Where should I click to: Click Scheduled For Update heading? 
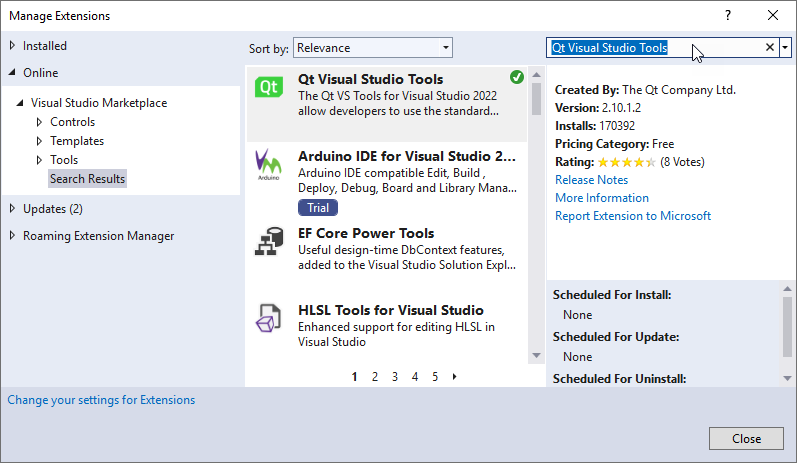(616, 337)
